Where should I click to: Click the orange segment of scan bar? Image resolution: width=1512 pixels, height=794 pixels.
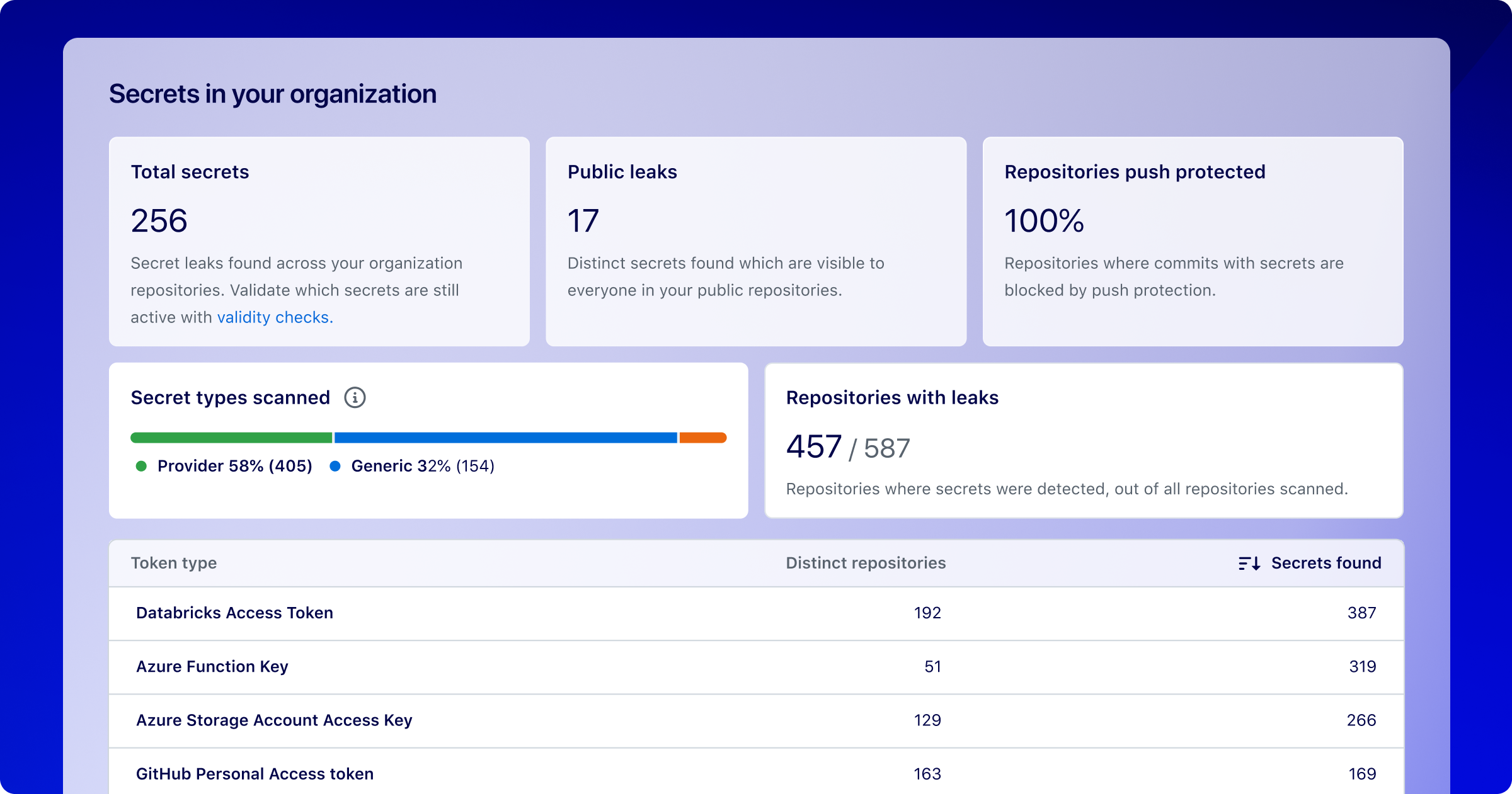702,438
